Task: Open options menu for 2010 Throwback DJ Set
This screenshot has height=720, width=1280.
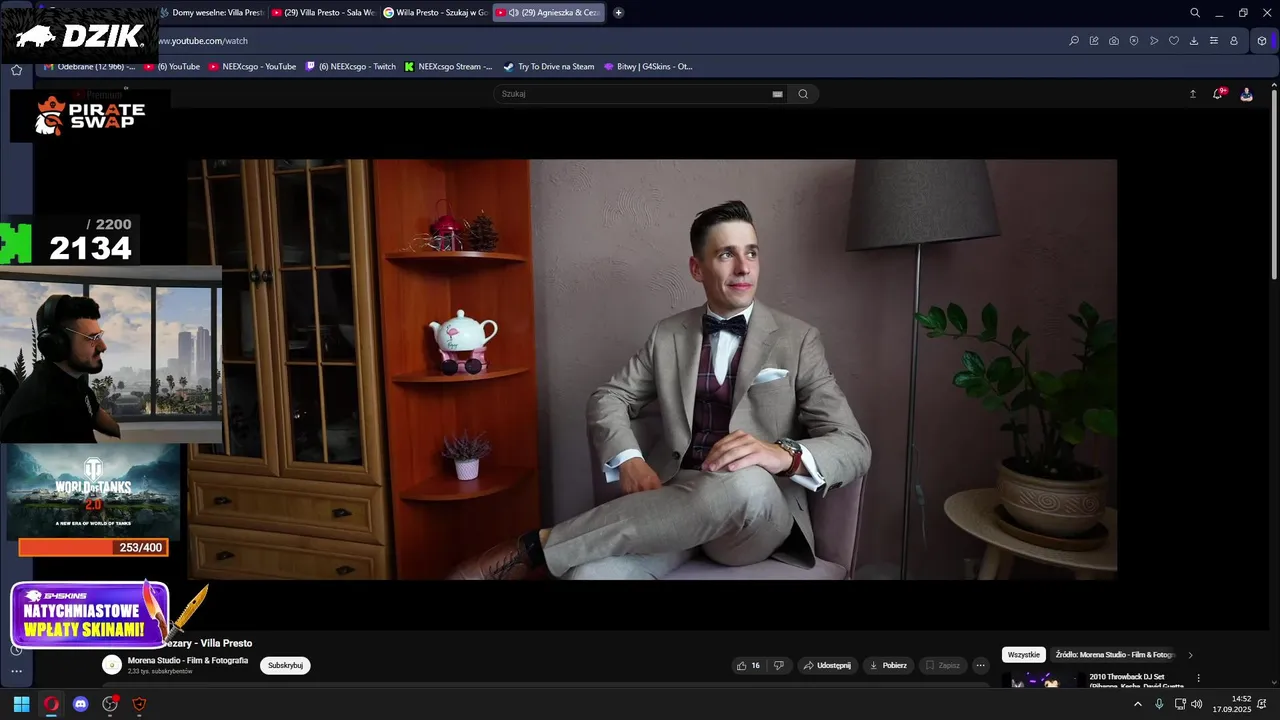Action: click(1198, 678)
